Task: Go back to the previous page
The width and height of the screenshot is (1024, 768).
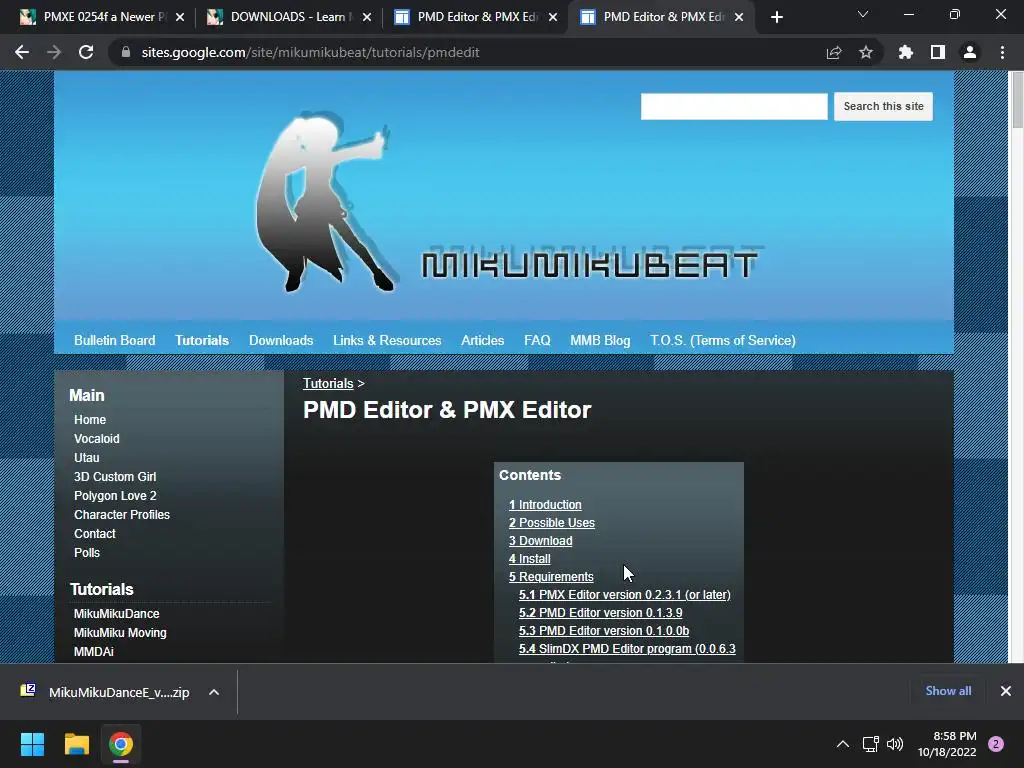Action: (x=22, y=52)
